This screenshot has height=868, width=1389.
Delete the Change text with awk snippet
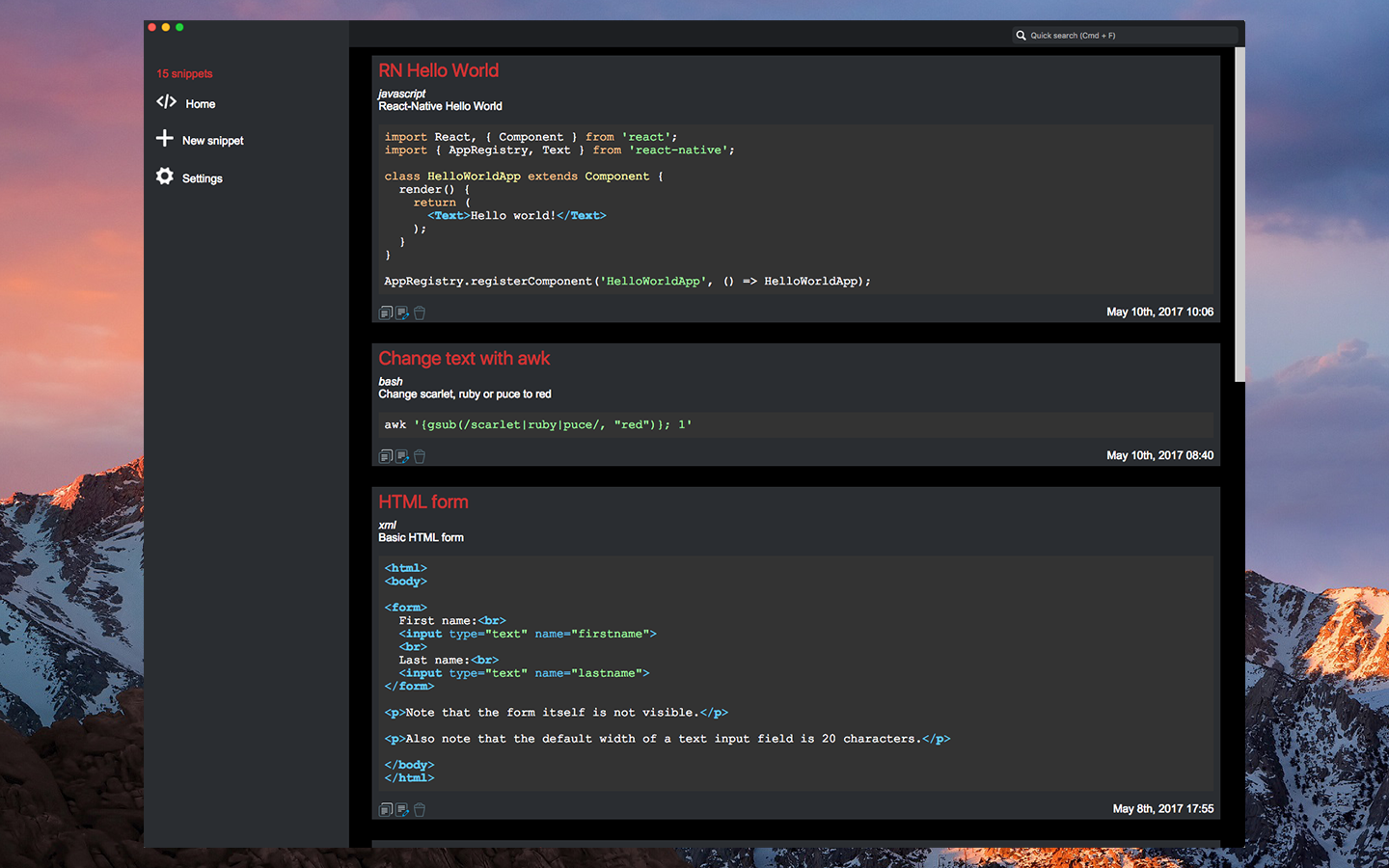coord(419,456)
